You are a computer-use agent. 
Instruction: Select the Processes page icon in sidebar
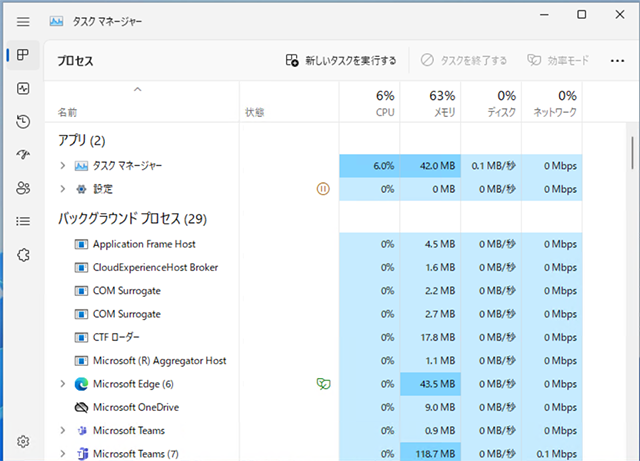click(23, 55)
